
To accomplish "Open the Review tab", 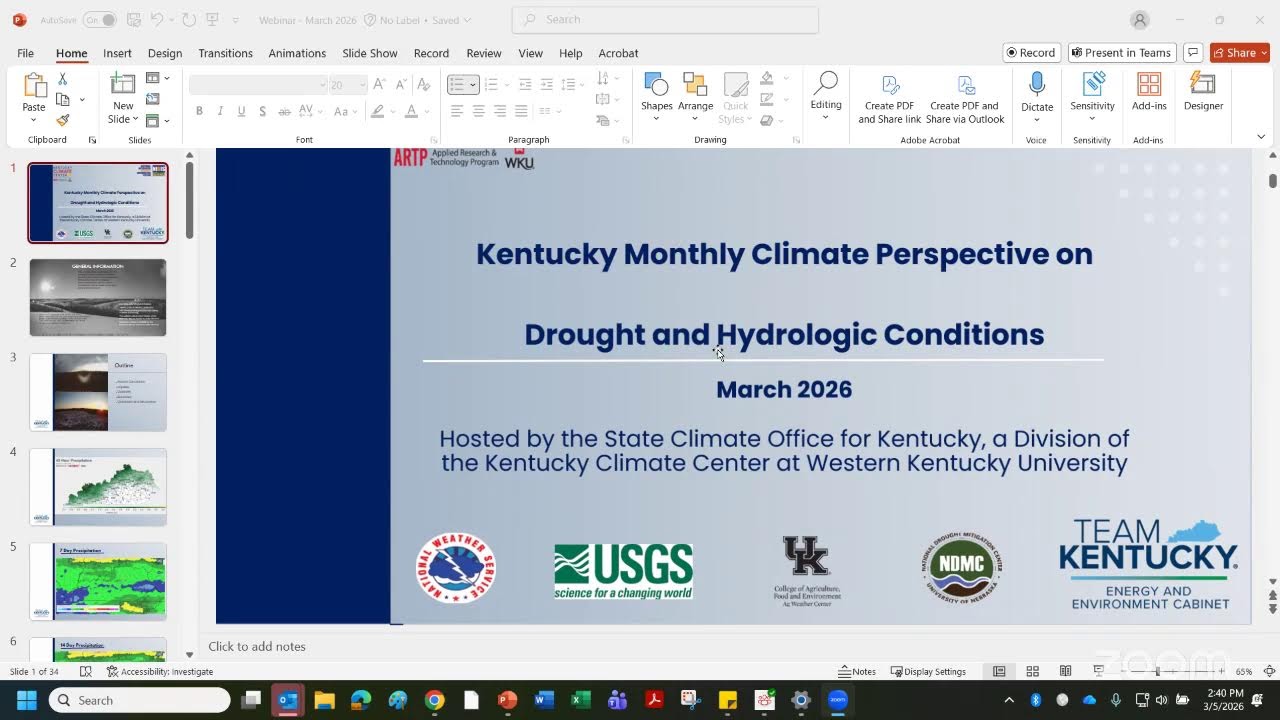I will click(x=484, y=53).
